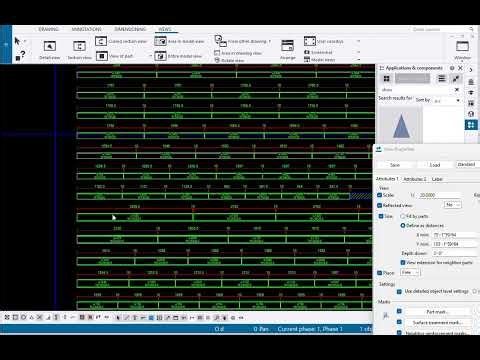Expand the Model views dropdown arrow
Image resolution: width=480 pixels, height=360 pixels.
359,60
